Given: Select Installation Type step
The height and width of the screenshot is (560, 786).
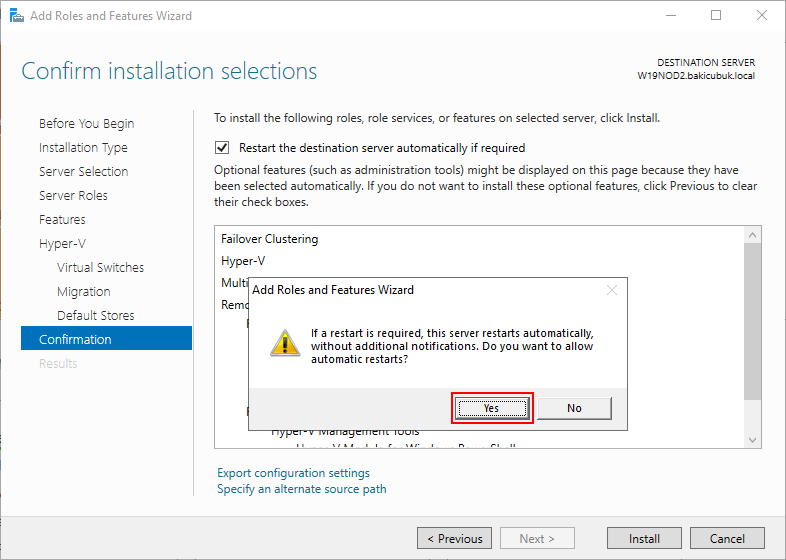Looking at the screenshot, I should pyautogui.click(x=83, y=147).
